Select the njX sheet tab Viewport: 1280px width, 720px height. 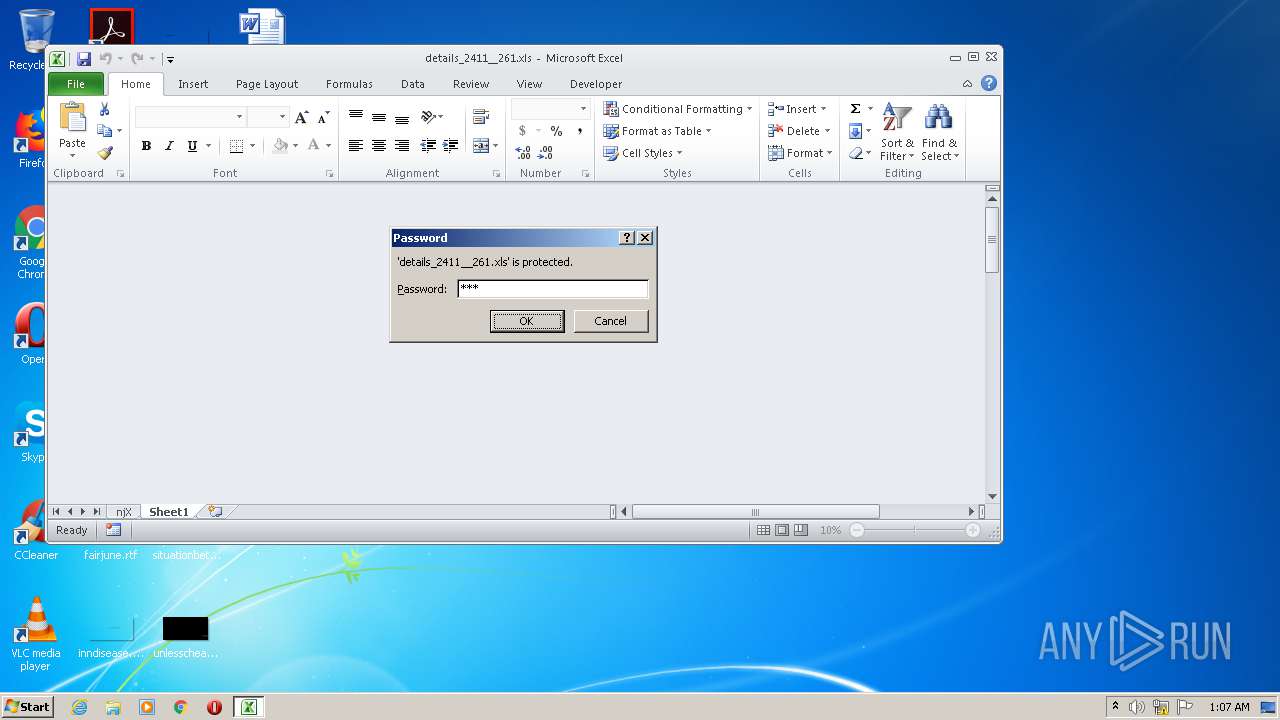pos(124,512)
